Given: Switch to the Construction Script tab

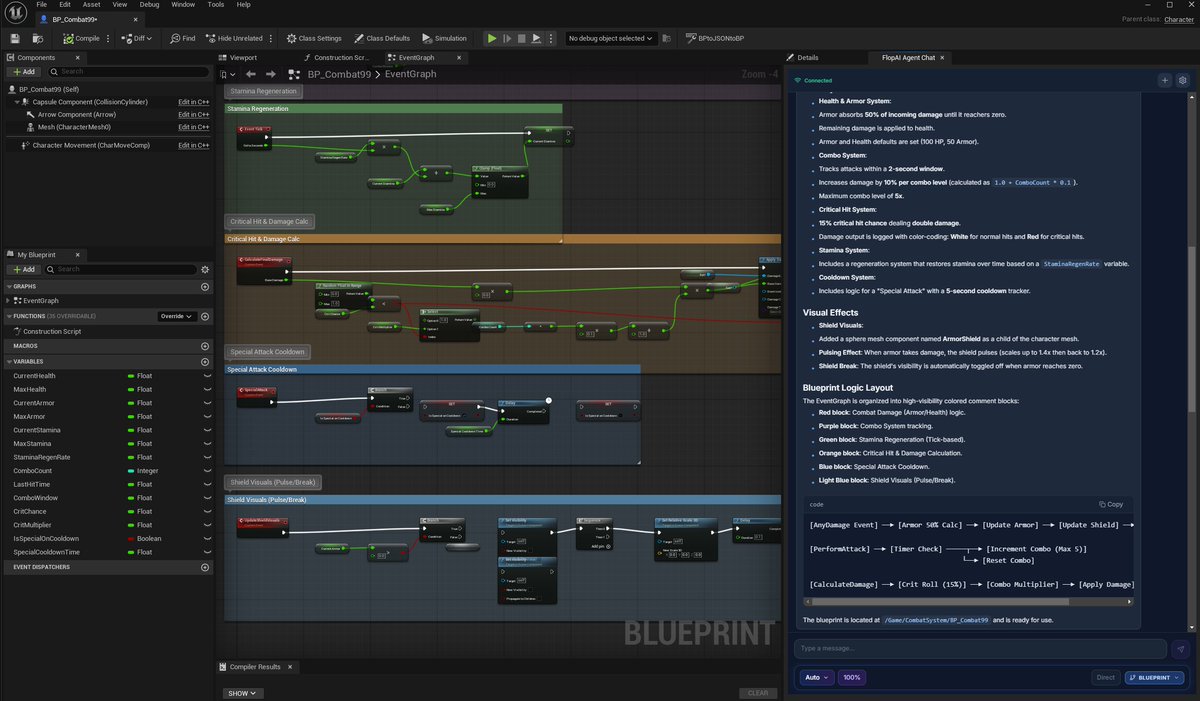Looking at the screenshot, I should [x=335, y=58].
